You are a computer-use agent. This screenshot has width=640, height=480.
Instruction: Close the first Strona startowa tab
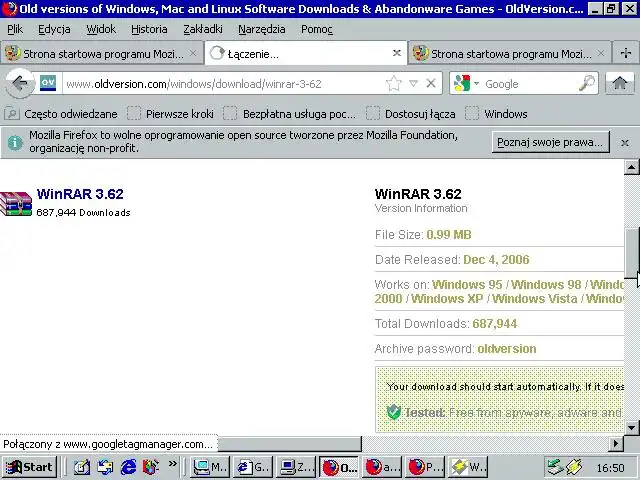pos(193,53)
